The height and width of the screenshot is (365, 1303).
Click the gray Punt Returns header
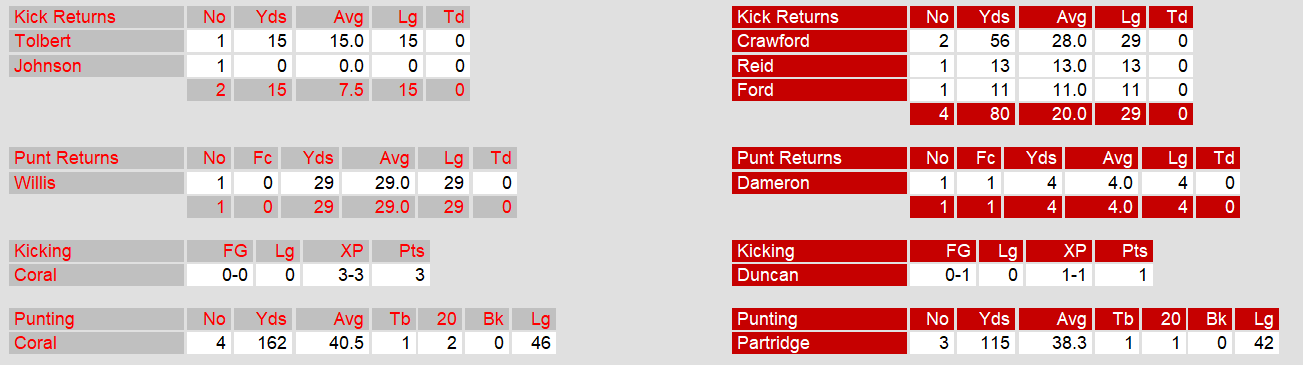tap(97, 158)
